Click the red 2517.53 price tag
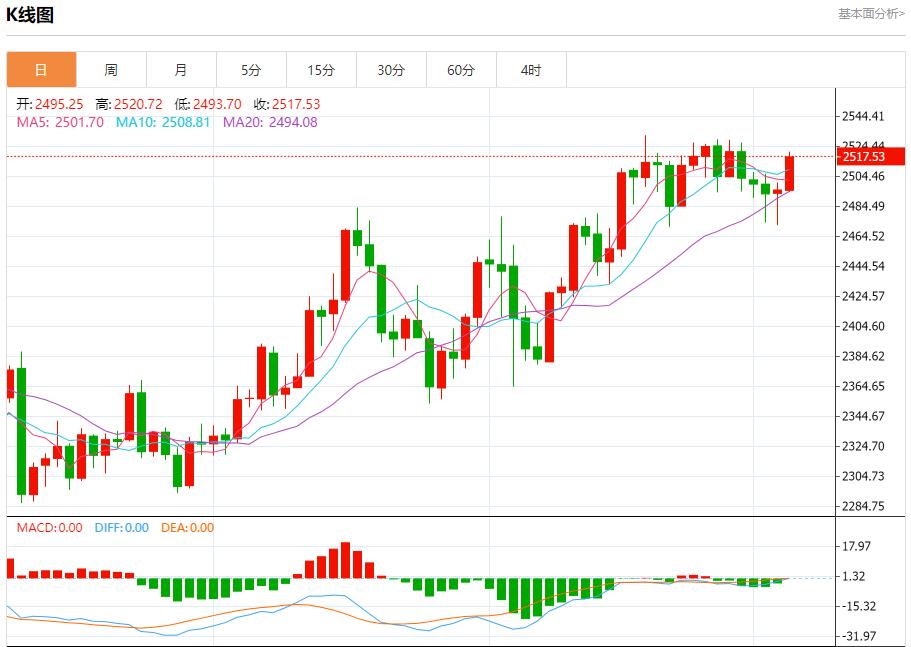This screenshot has height=647, width=911. [x=868, y=157]
